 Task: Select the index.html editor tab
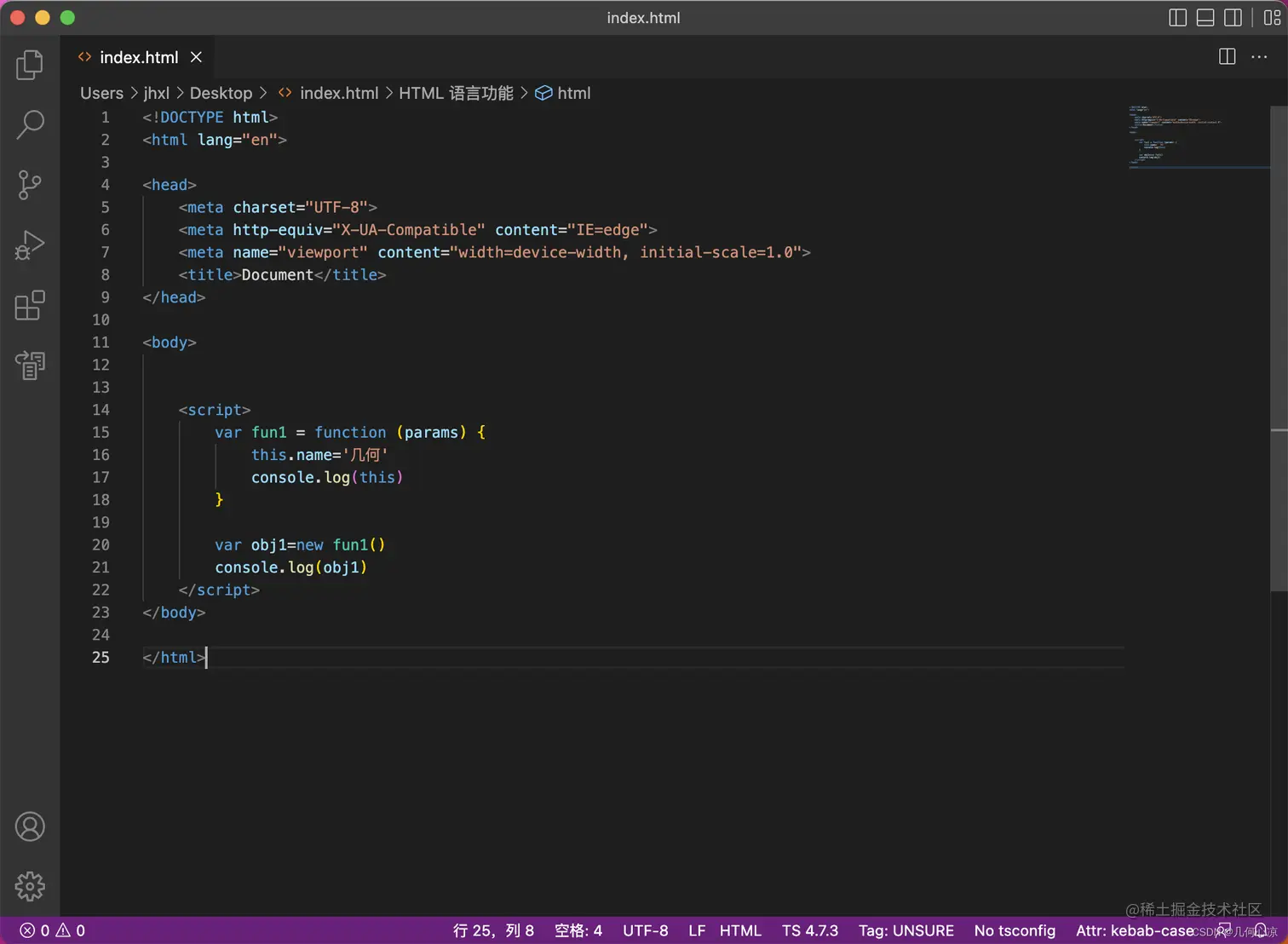(x=139, y=57)
